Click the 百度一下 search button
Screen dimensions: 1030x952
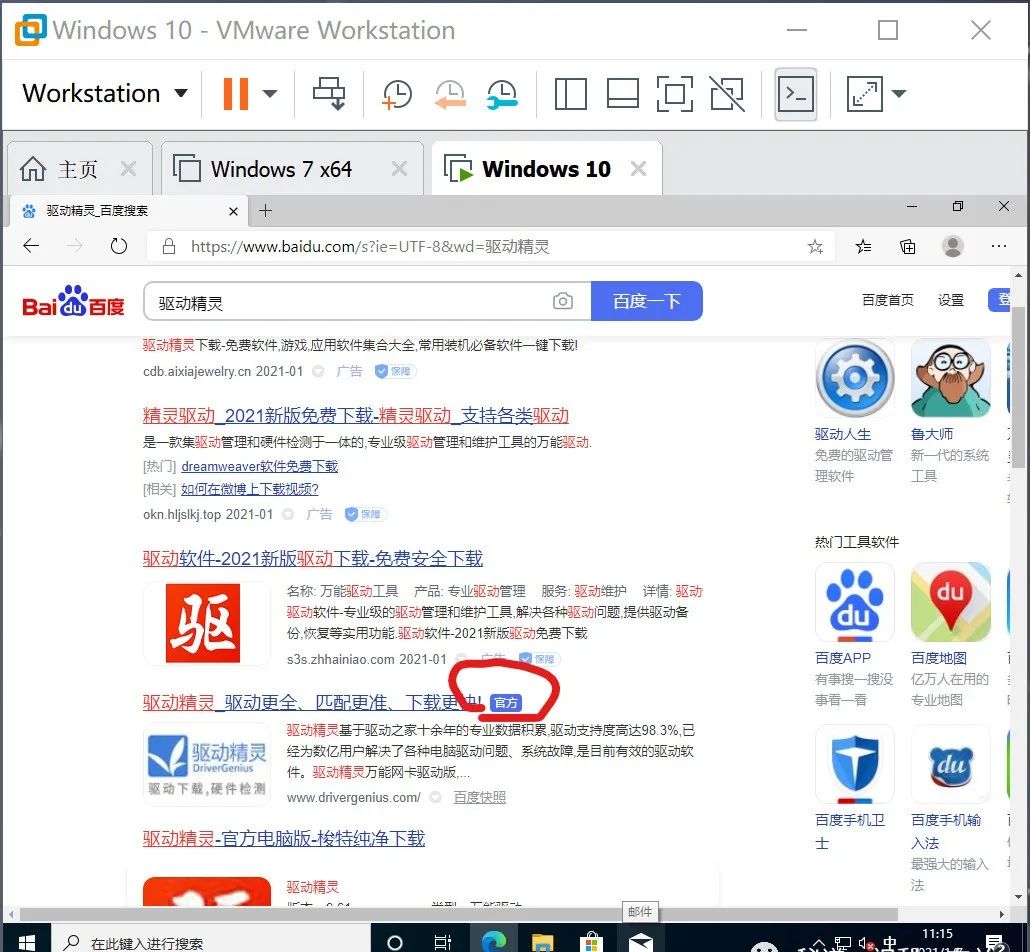click(646, 300)
